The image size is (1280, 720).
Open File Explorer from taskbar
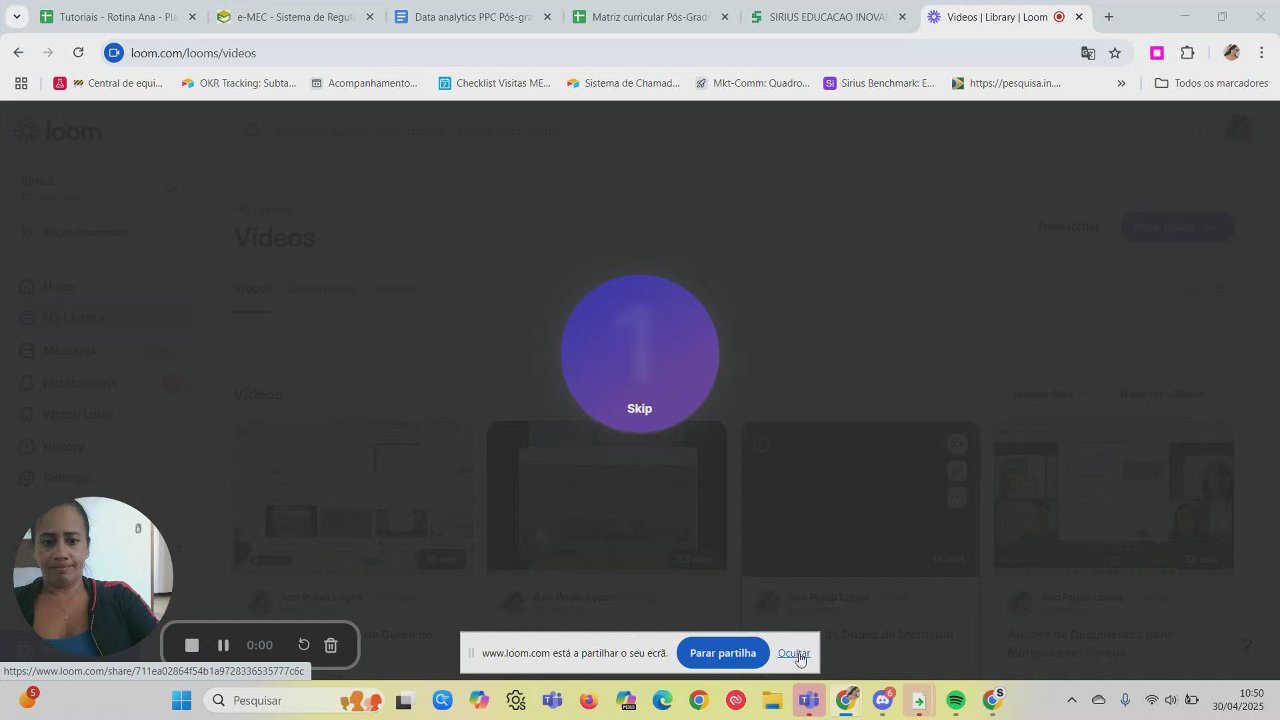(772, 700)
